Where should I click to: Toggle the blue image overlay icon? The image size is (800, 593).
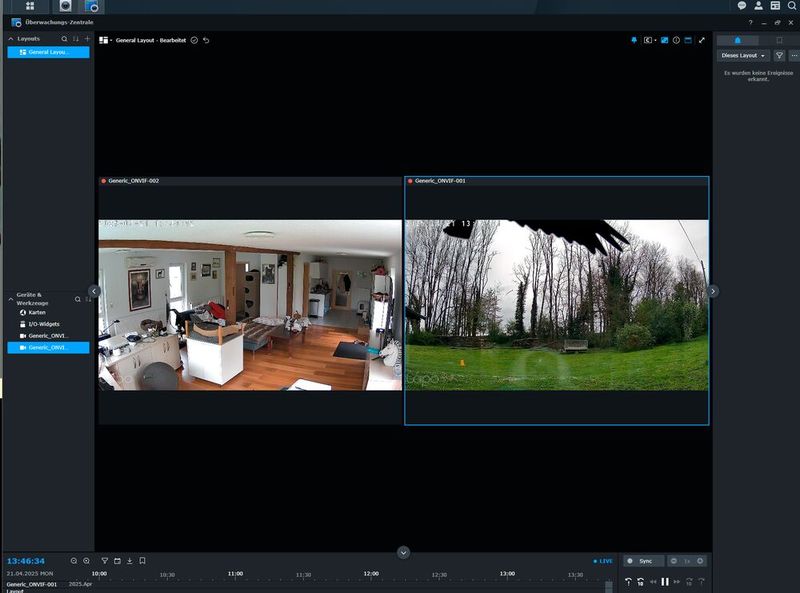pos(664,40)
